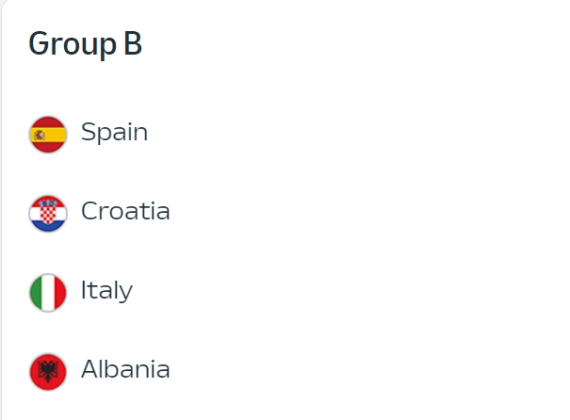Image resolution: width=570 pixels, height=420 pixels.
Task: Click the checkered shield on Croatia's flag
Action: (x=48, y=214)
